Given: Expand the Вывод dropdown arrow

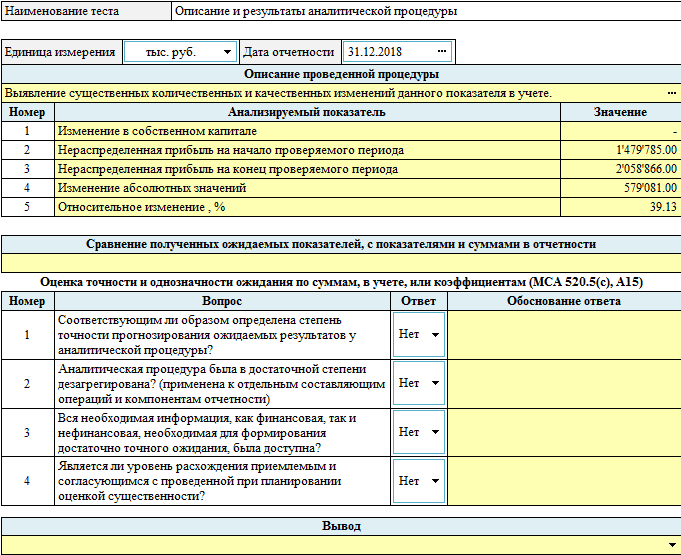Looking at the screenshot, I should 672,545.
